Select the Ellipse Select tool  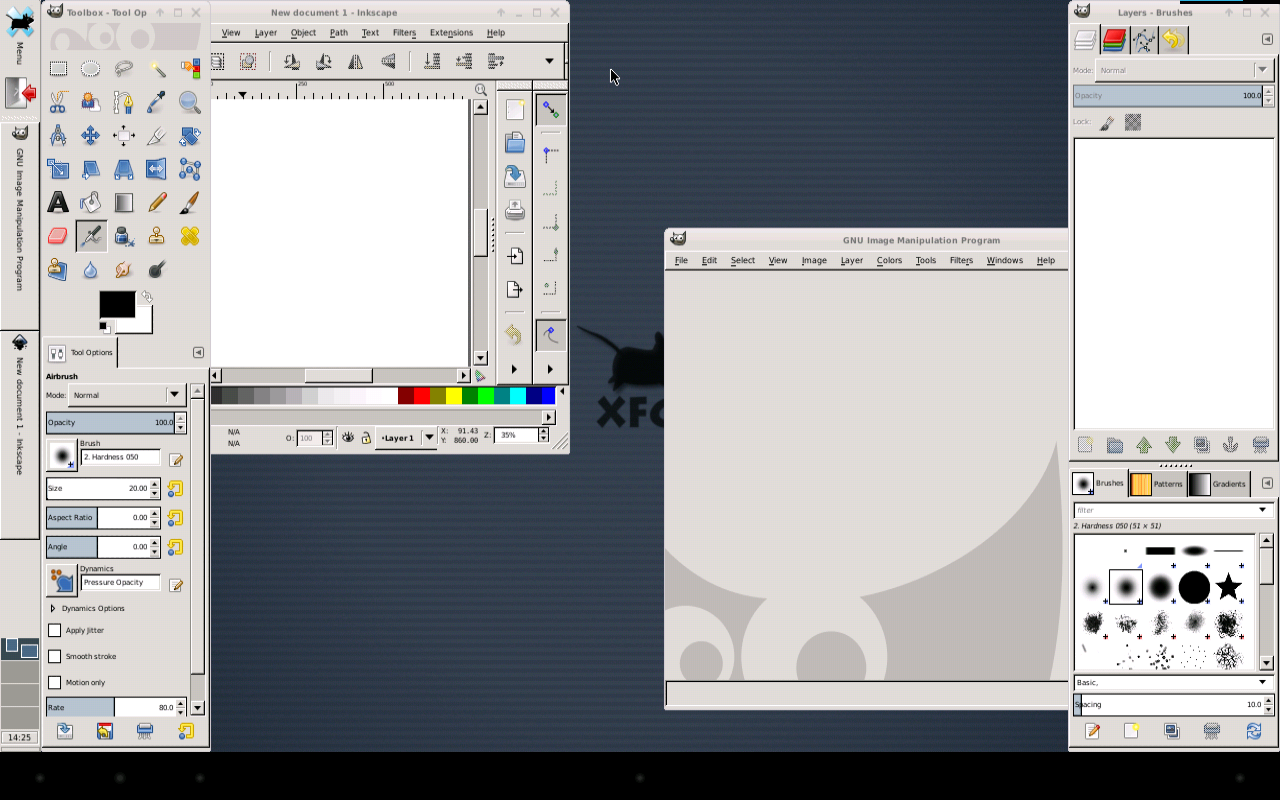coord(91,69)
